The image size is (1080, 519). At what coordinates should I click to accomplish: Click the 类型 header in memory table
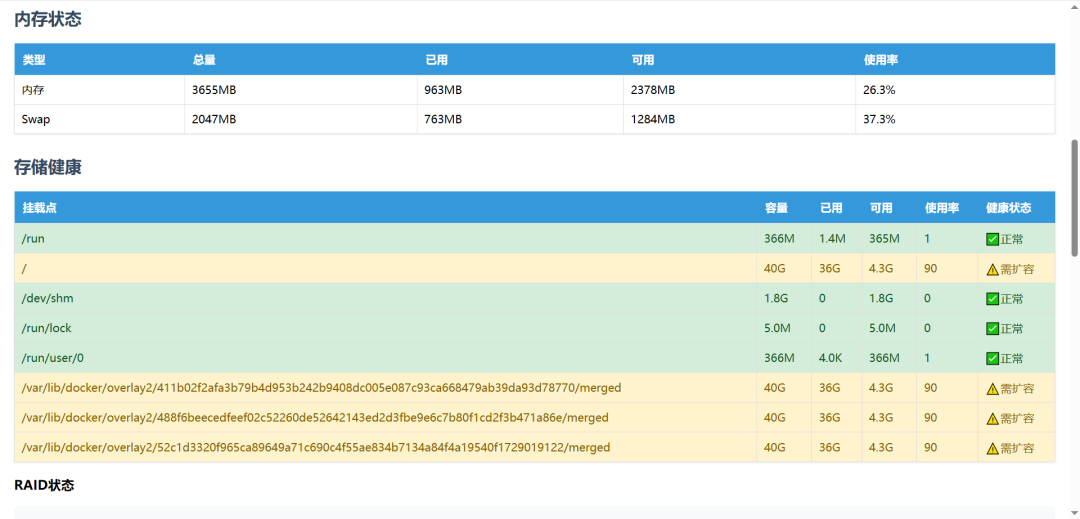click(x=34, y=60)
